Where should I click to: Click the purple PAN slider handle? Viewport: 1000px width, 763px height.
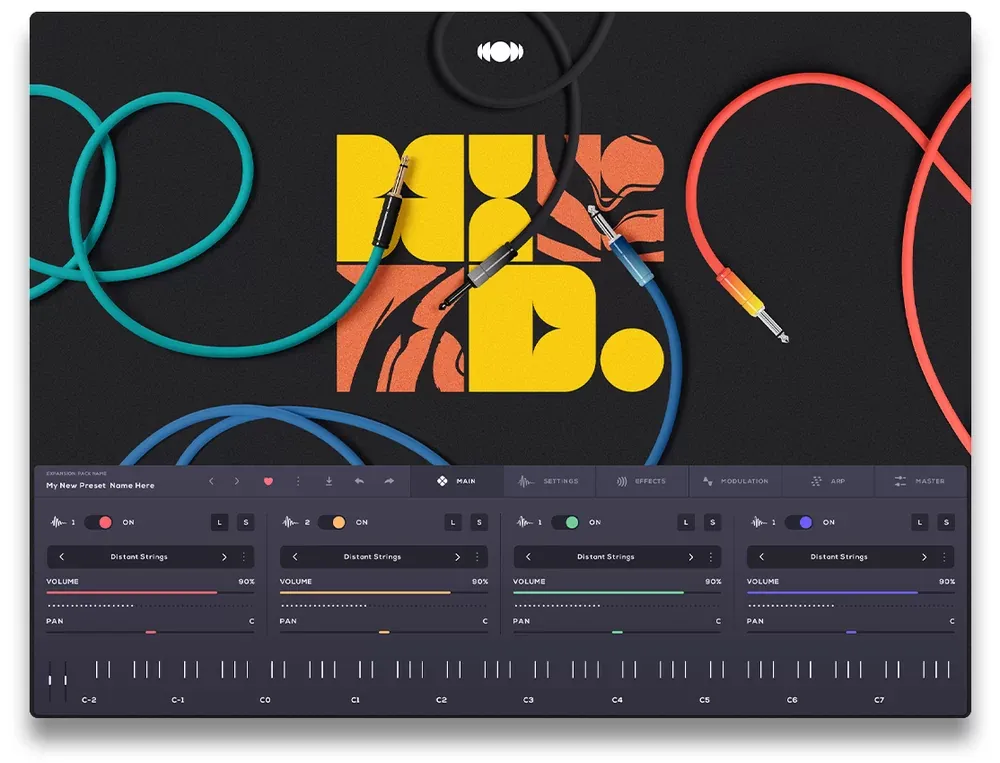pyautogui.click(x=851, y=632)
